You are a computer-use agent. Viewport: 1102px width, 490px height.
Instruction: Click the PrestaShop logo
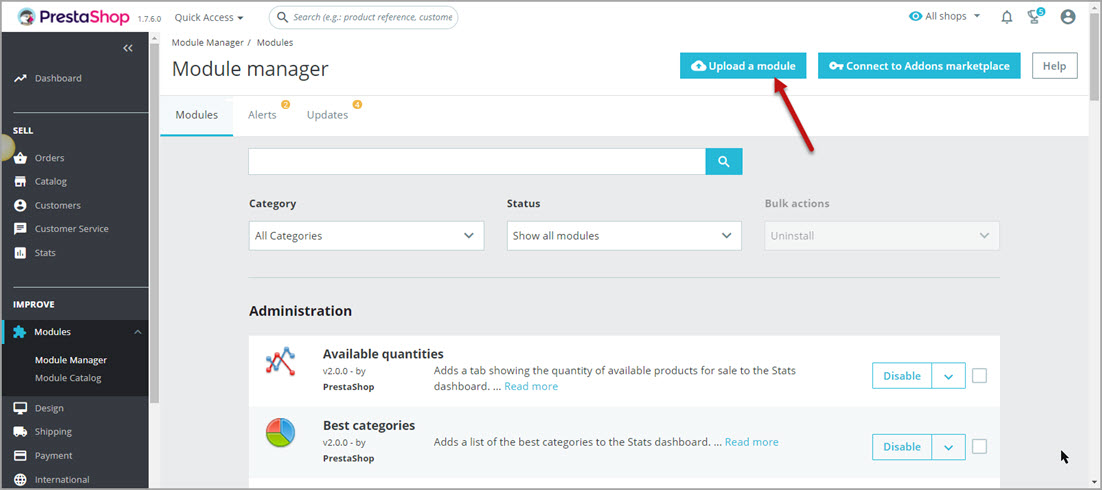click(74, 17)
